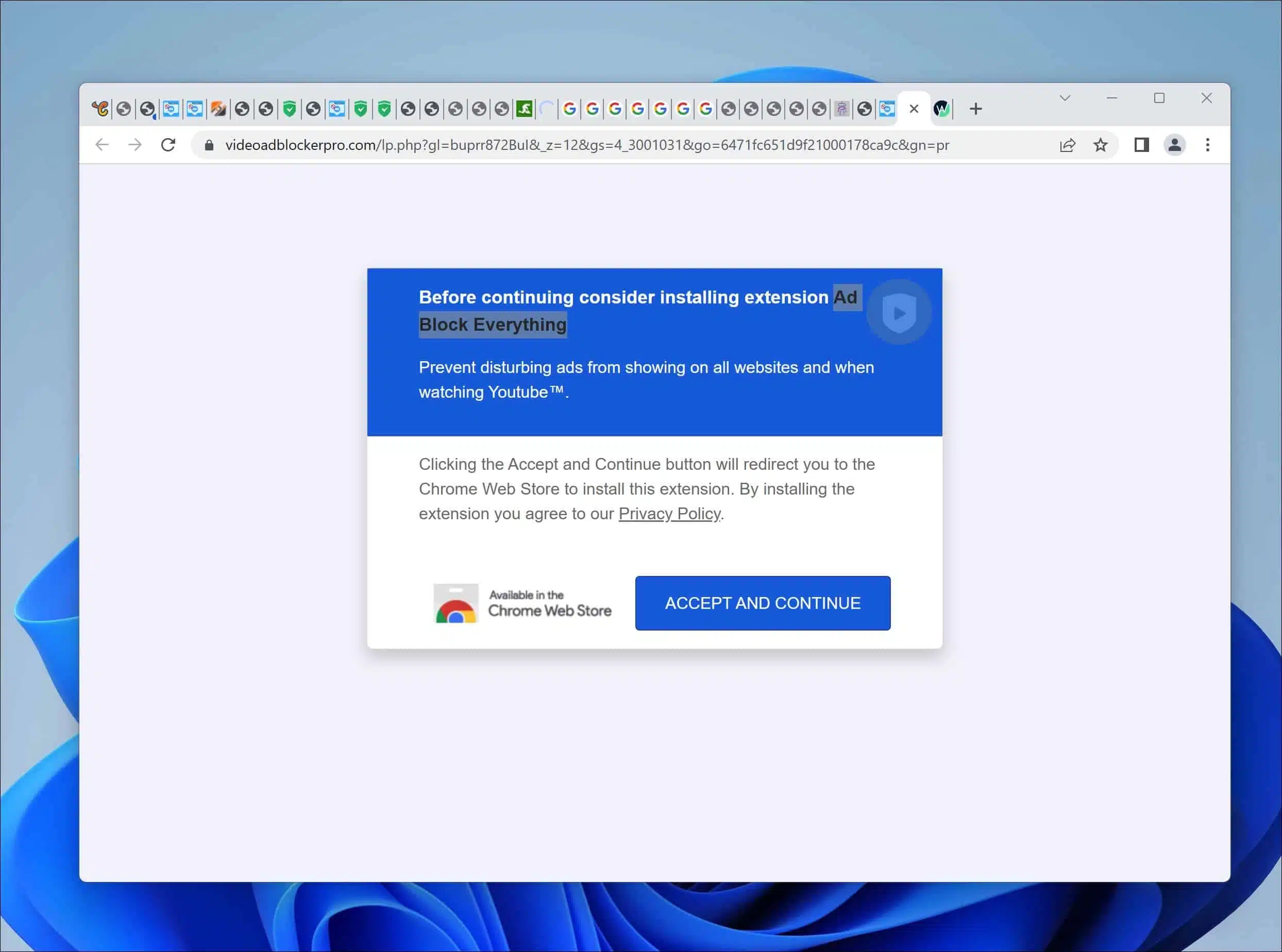Click the 'Prevent disturbing ads' description text
Screen dimensions: 1282x952
point(646,380)
